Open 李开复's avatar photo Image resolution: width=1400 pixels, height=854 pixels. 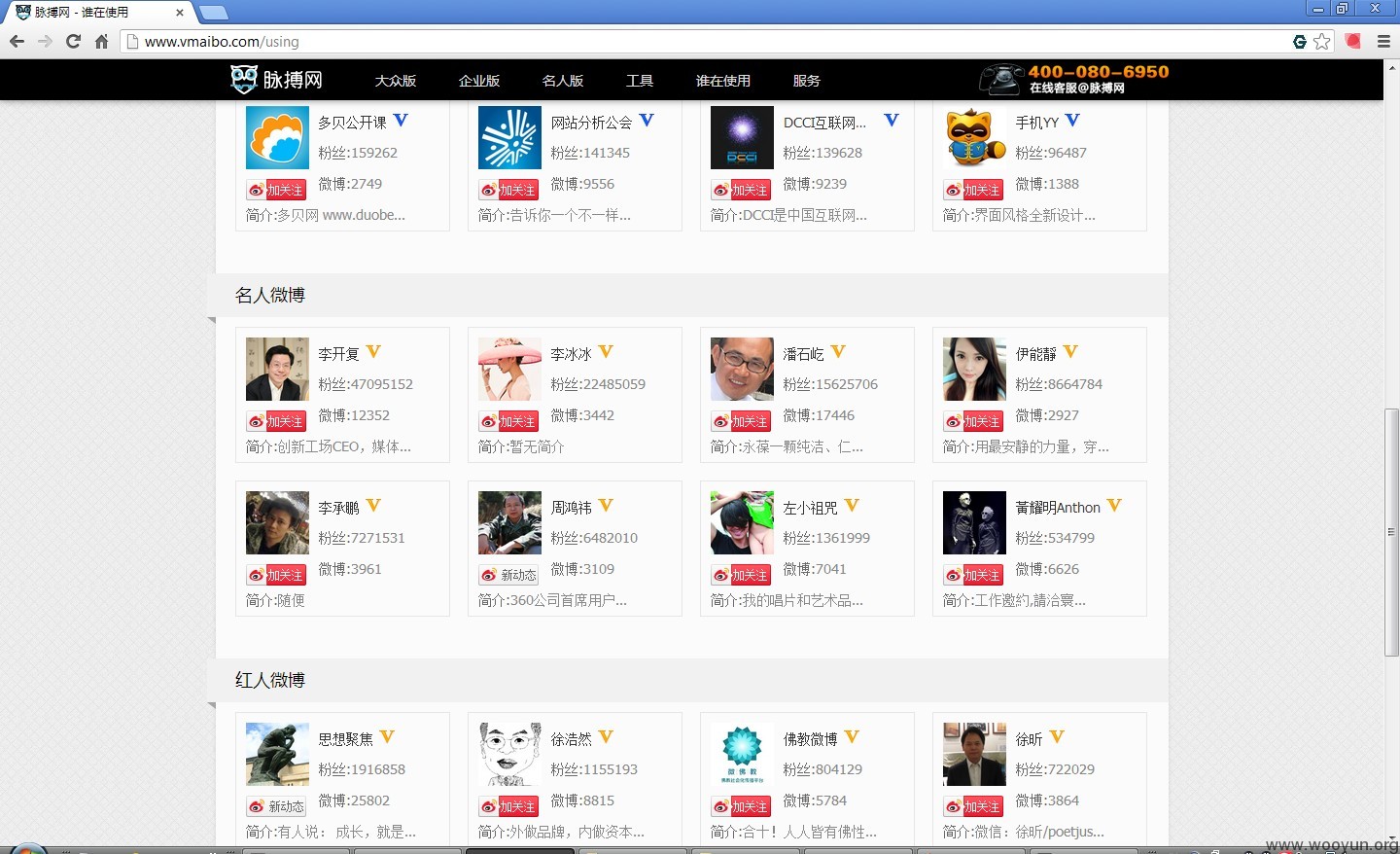pyautogui.click(x=277, y=369)
